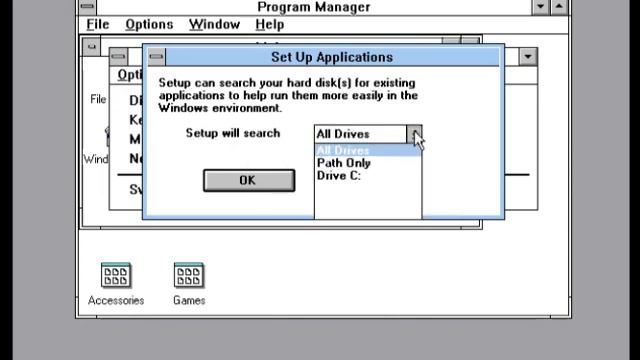Click the Set Up Applications title bar
This screenshot has width=640, height=360.
click(332, 57)
